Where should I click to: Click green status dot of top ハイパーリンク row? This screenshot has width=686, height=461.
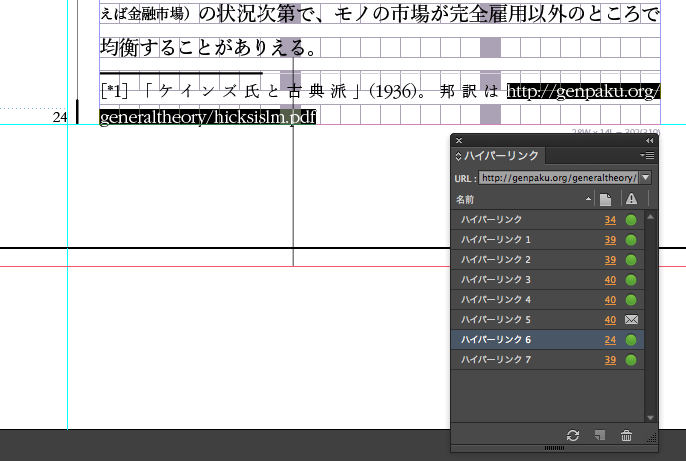click(x=631, y=220)
